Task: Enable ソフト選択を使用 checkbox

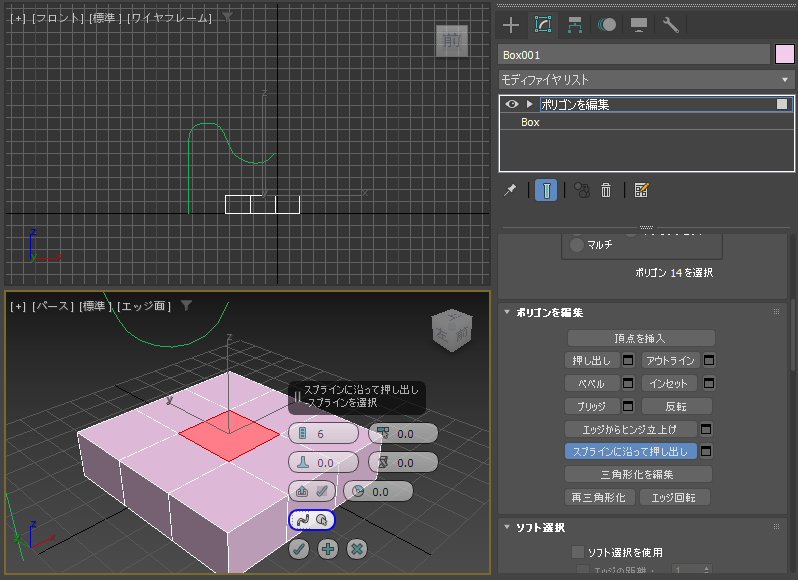Action: point(577,552)
